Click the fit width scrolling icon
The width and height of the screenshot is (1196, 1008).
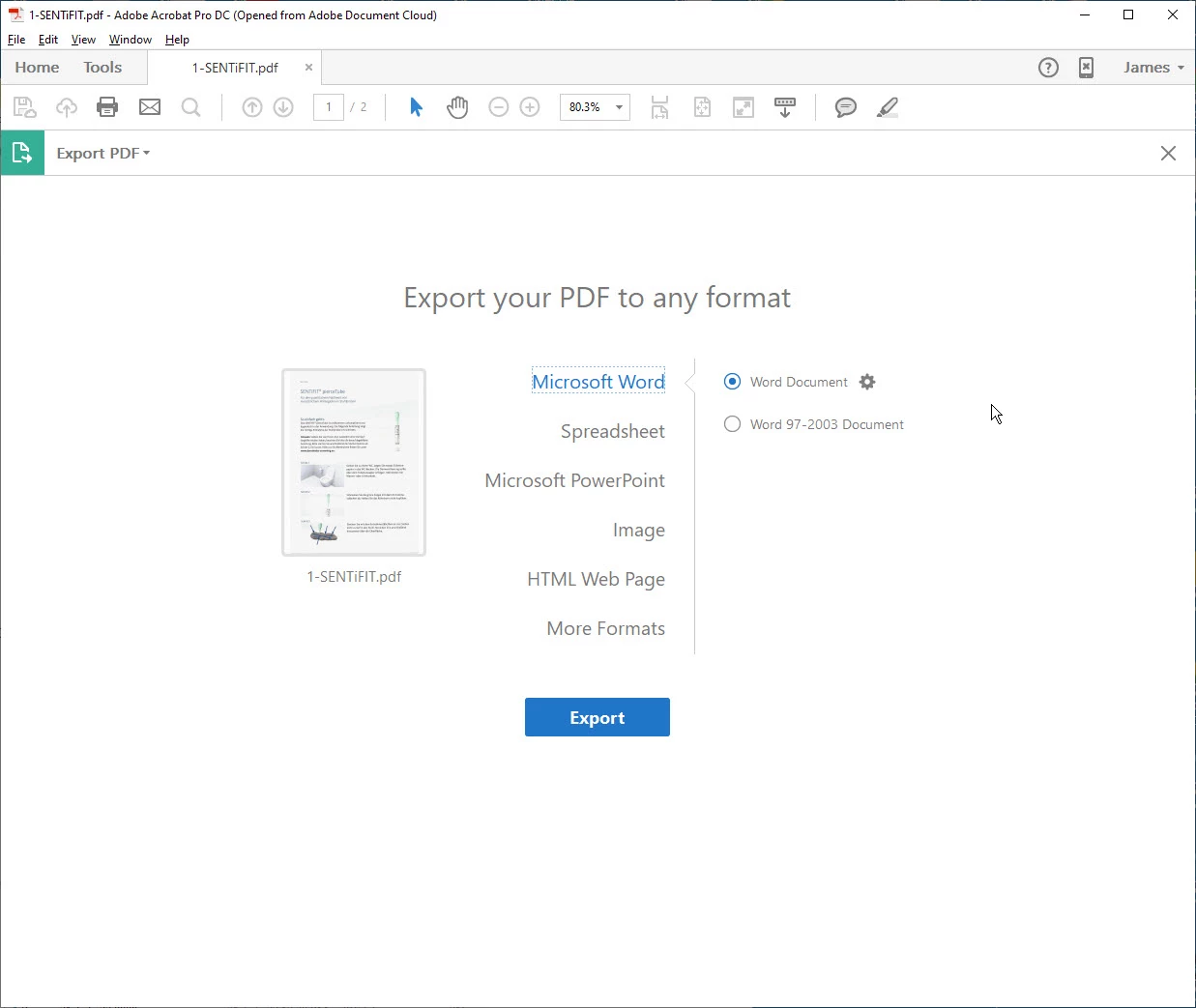[x=659, y=107]
